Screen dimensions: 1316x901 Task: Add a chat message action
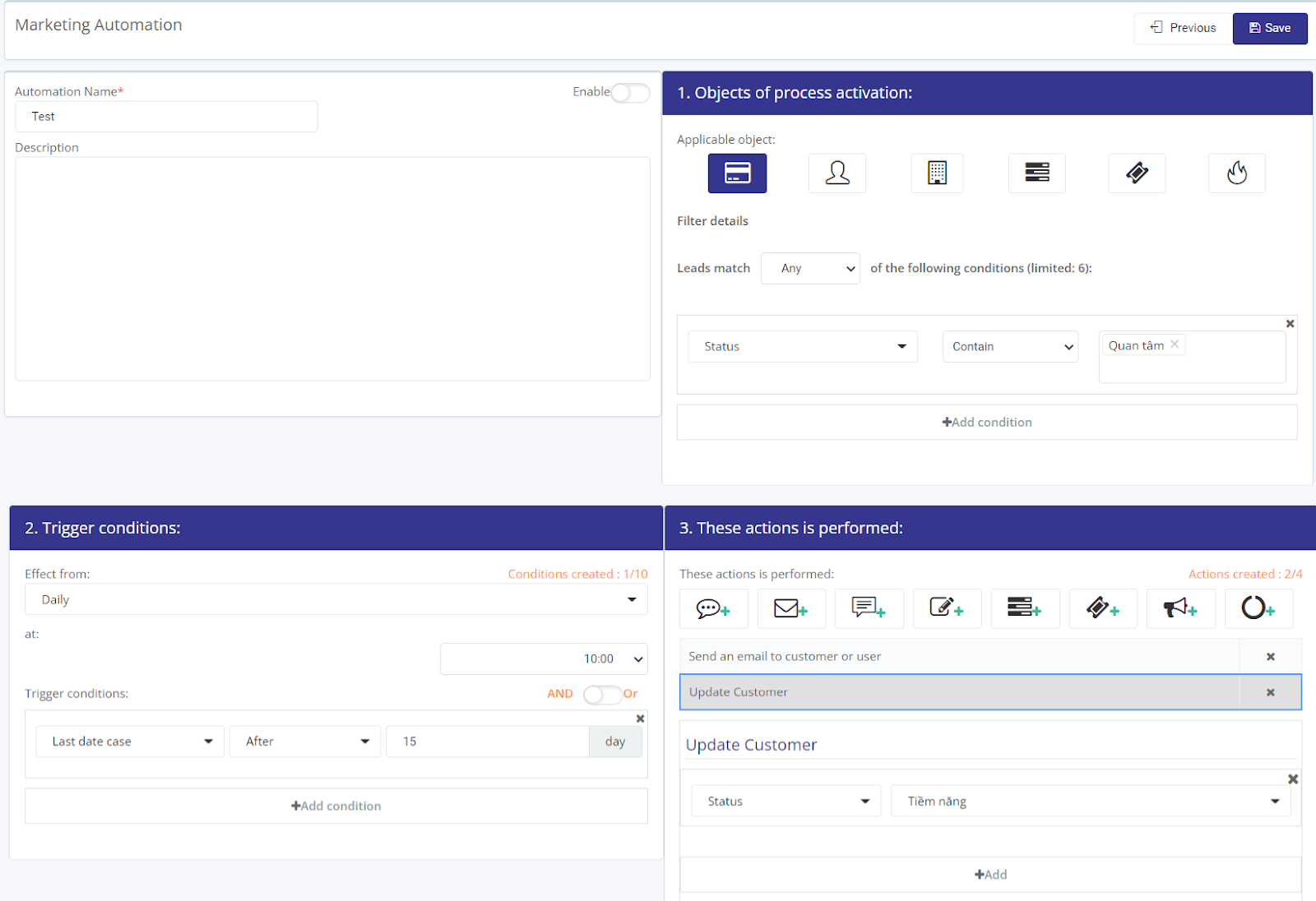pyautogui.click(x=714, y=608)
